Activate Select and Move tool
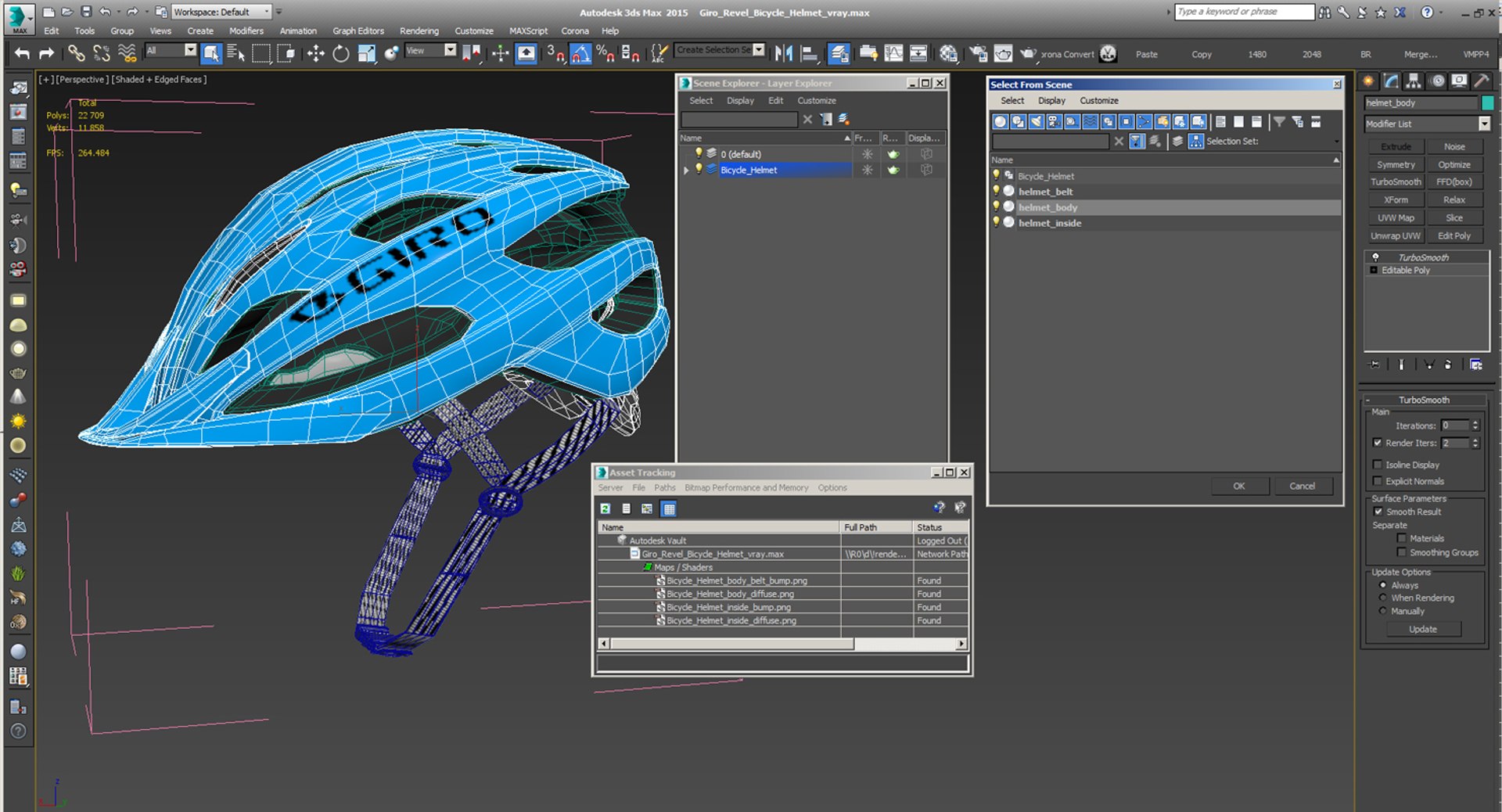The height and width of the screenshot is (812, 1502). 315,53
